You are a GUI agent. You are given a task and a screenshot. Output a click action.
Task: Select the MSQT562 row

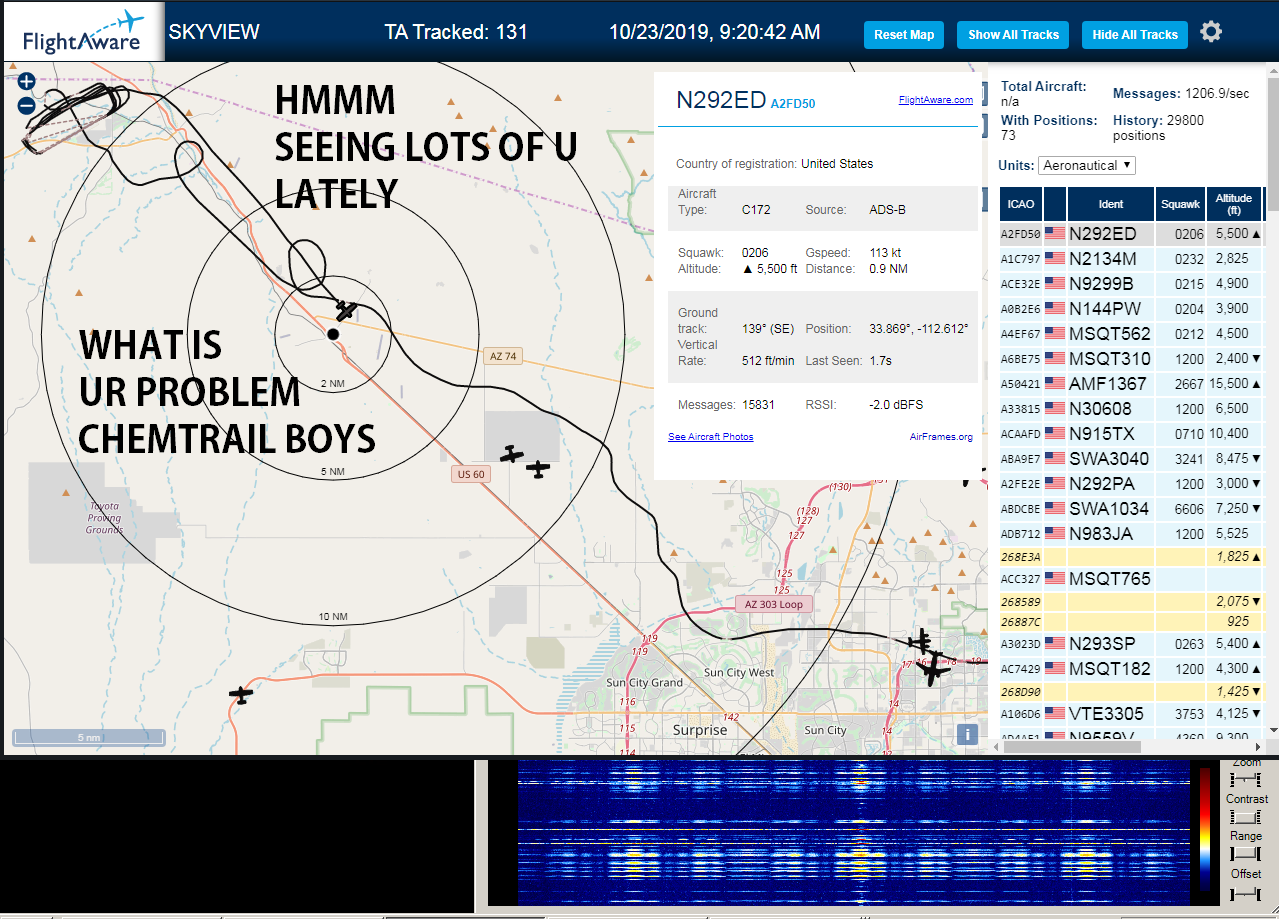pos(1131,334)
